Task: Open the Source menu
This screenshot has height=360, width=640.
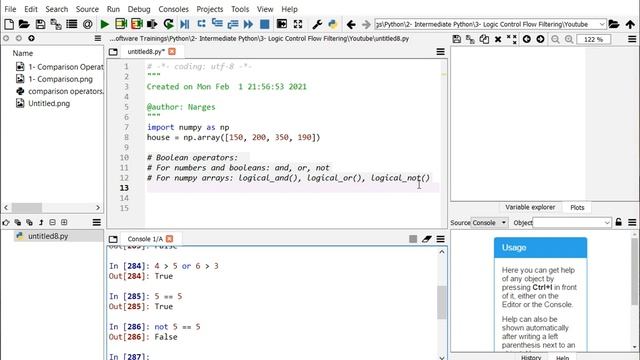Action: tap(87, 9)
